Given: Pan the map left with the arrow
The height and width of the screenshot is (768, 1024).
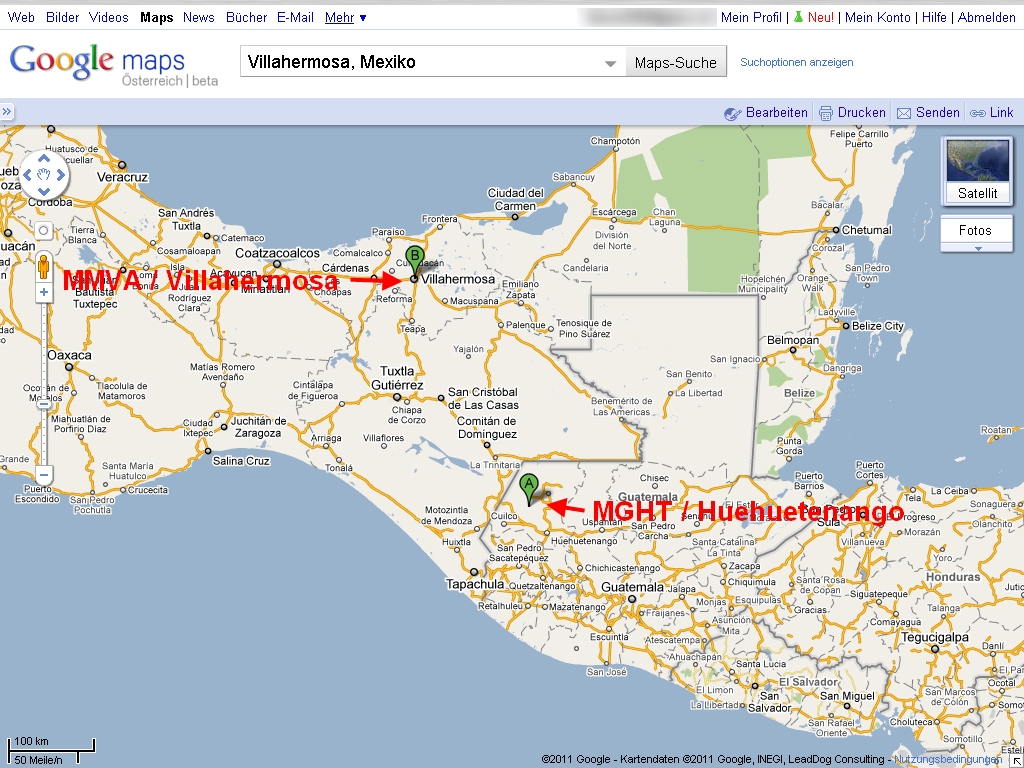Looking at the screenshot, I should click(x=27, y=175).
